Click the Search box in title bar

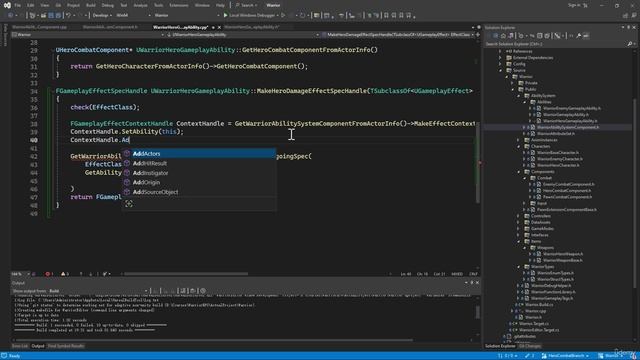point(247,5)
